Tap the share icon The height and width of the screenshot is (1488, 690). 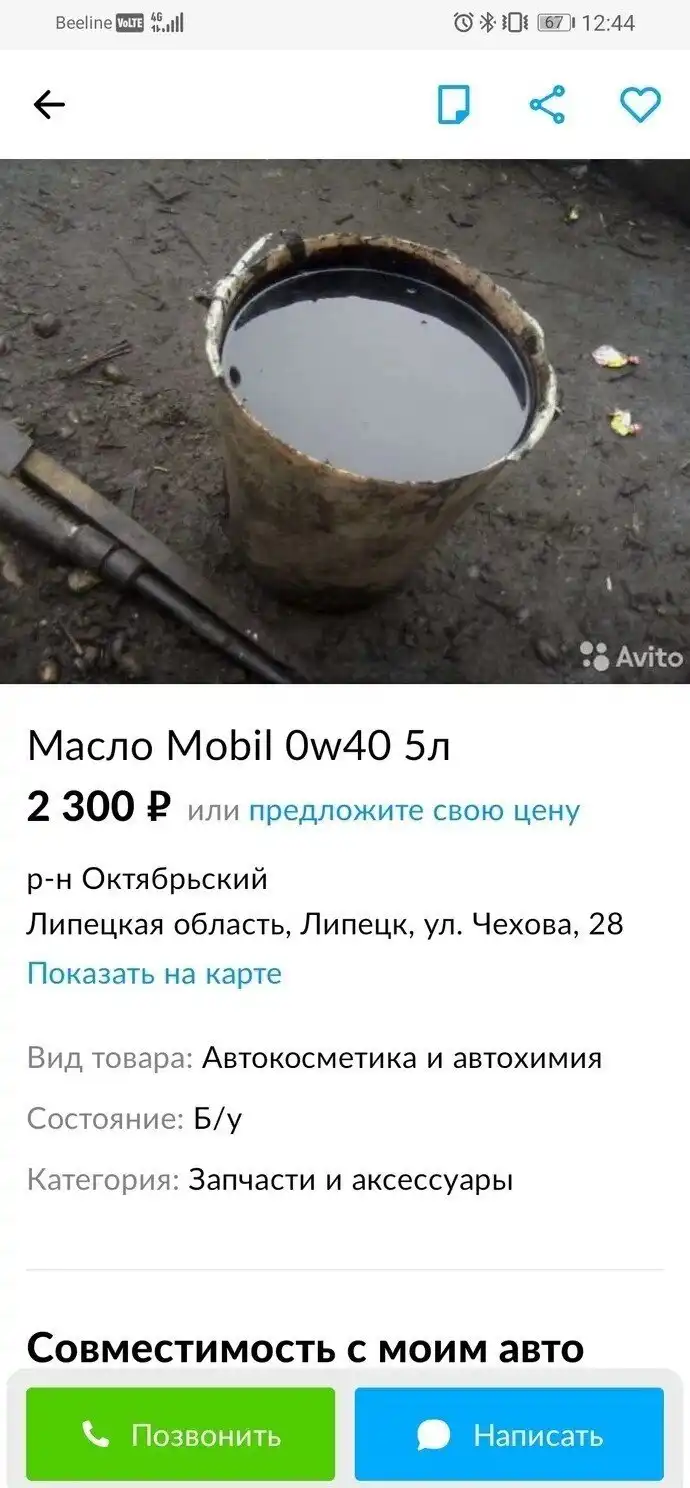point(547,104)
